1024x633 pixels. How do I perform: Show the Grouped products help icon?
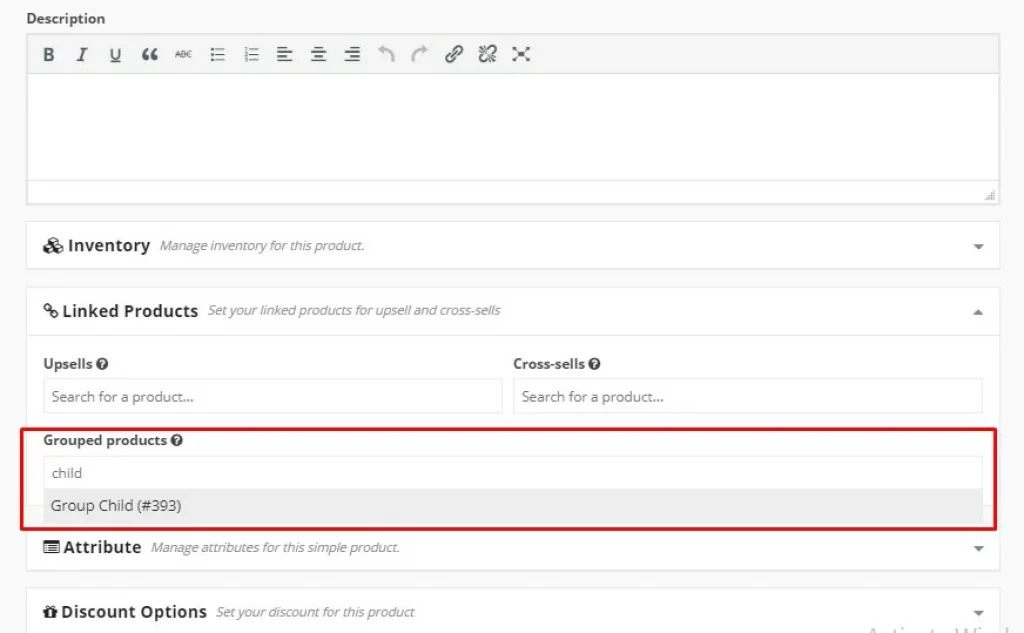pos(176,440)
